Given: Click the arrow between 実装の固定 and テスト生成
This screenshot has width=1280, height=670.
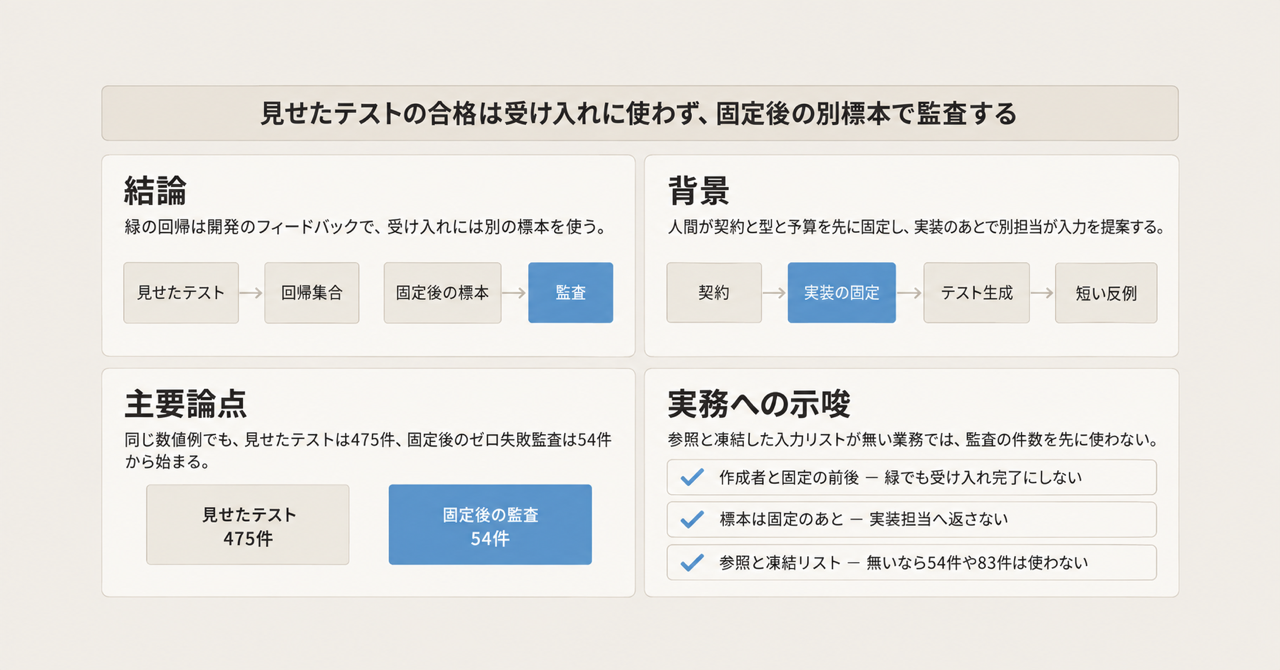Looking at the screenshot, I should click(910, 293).
